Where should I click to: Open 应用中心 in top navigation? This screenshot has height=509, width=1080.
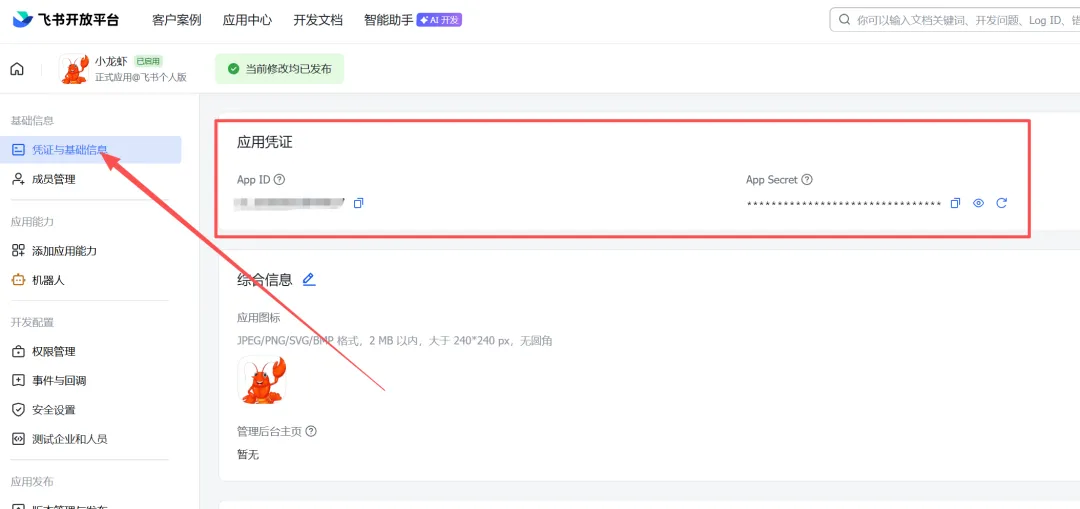point(247,20)
